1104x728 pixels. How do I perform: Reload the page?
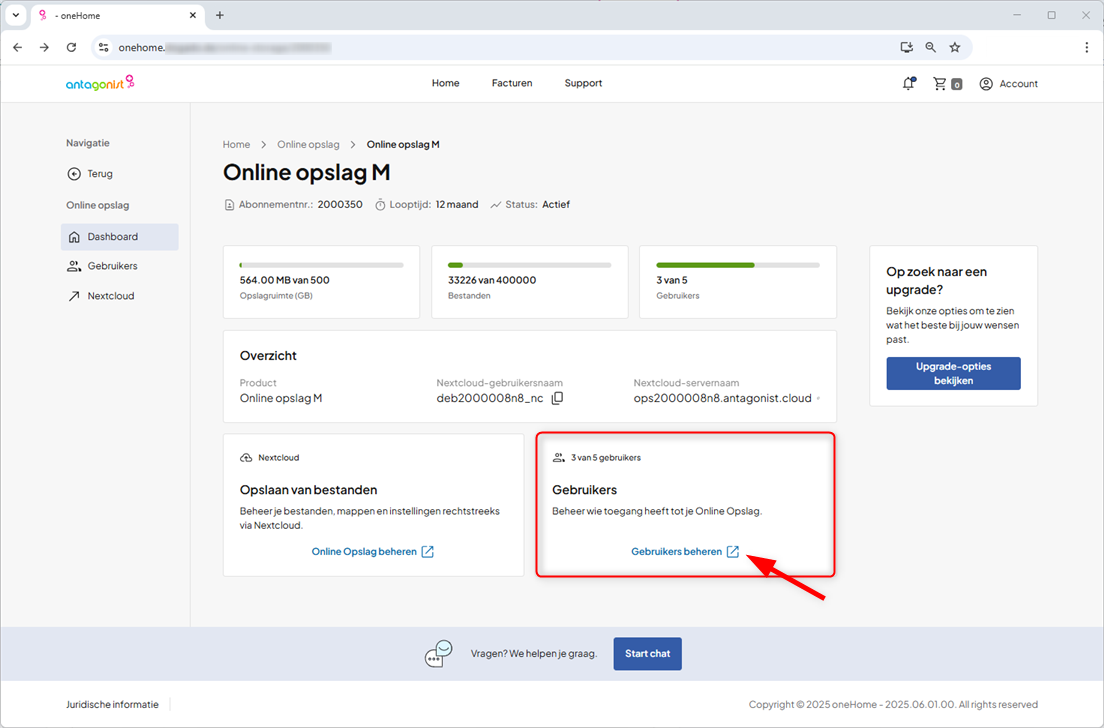71,47
